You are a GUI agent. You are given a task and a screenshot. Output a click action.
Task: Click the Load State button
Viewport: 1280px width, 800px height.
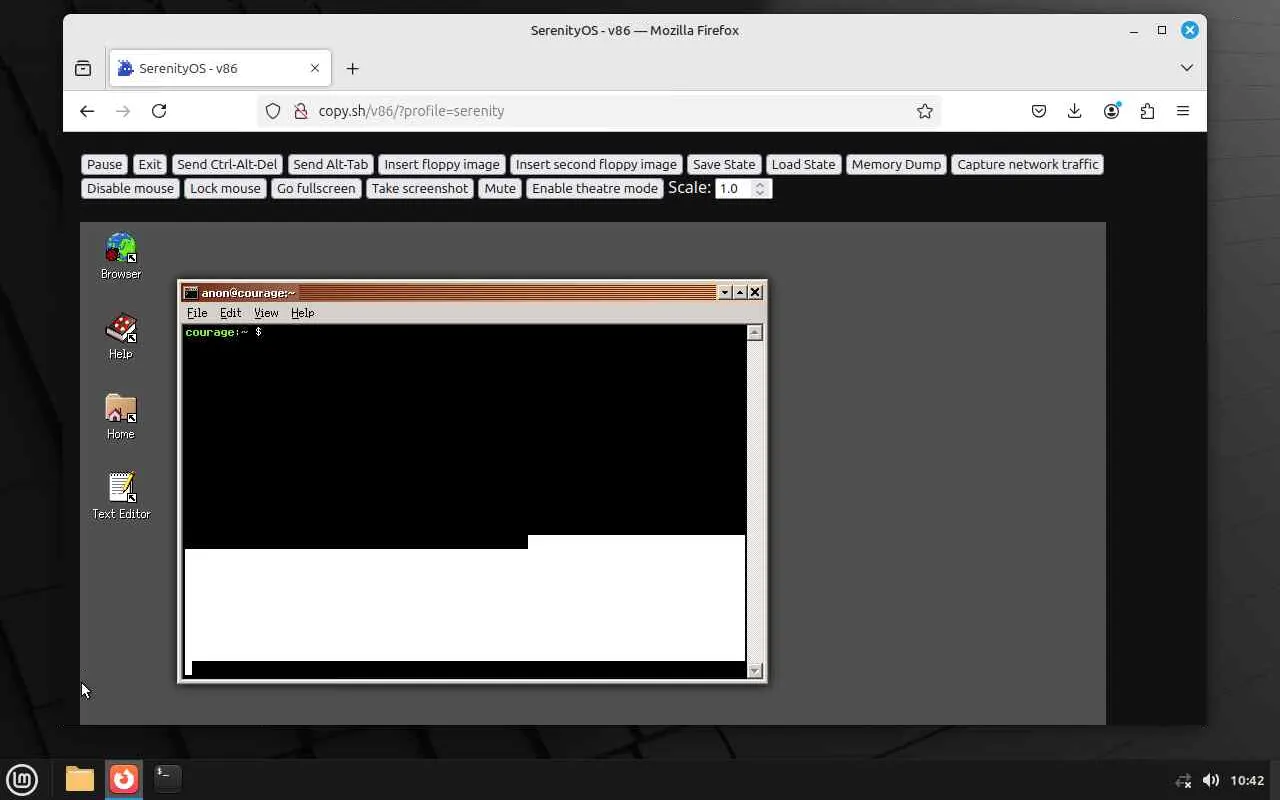point(803,164)
